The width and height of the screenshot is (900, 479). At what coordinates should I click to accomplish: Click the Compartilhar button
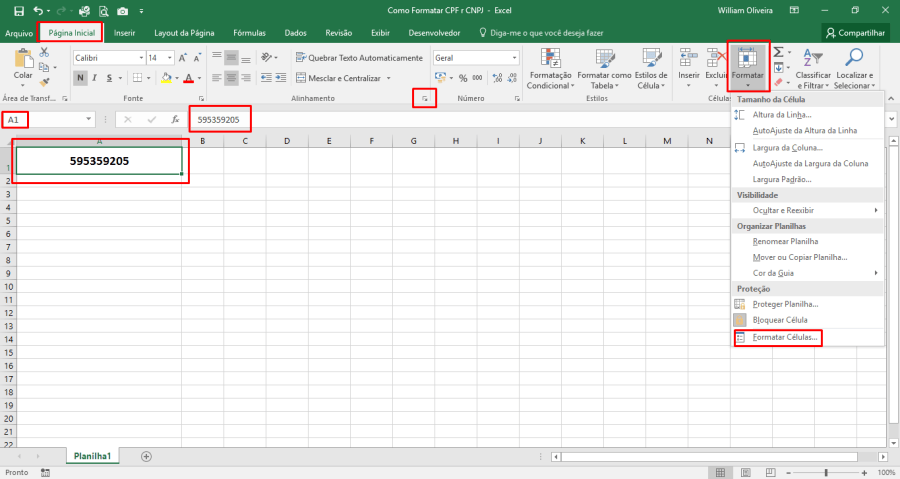855,33
